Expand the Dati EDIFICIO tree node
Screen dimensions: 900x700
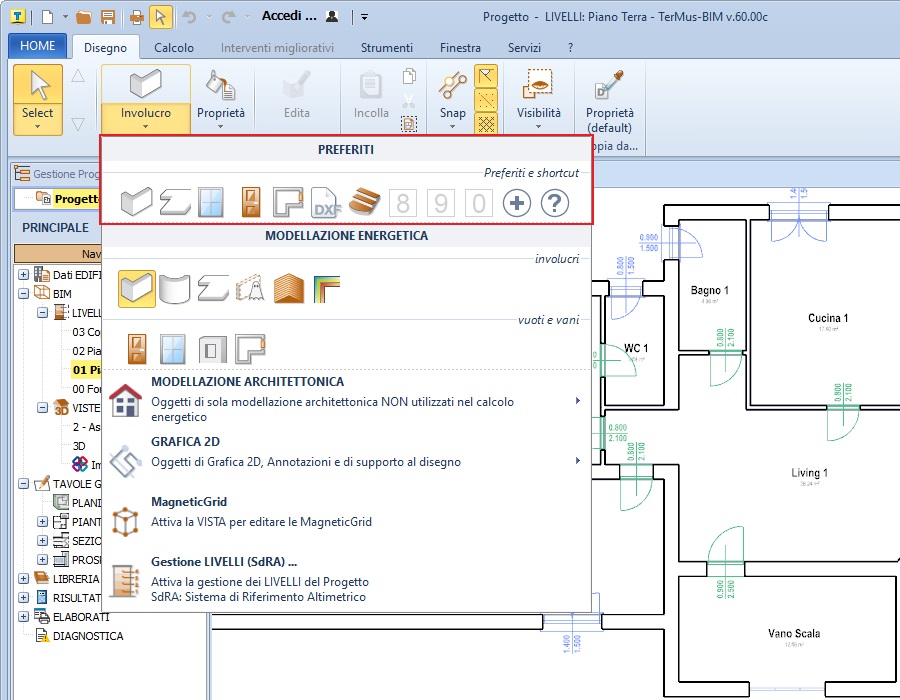(24, 275)
